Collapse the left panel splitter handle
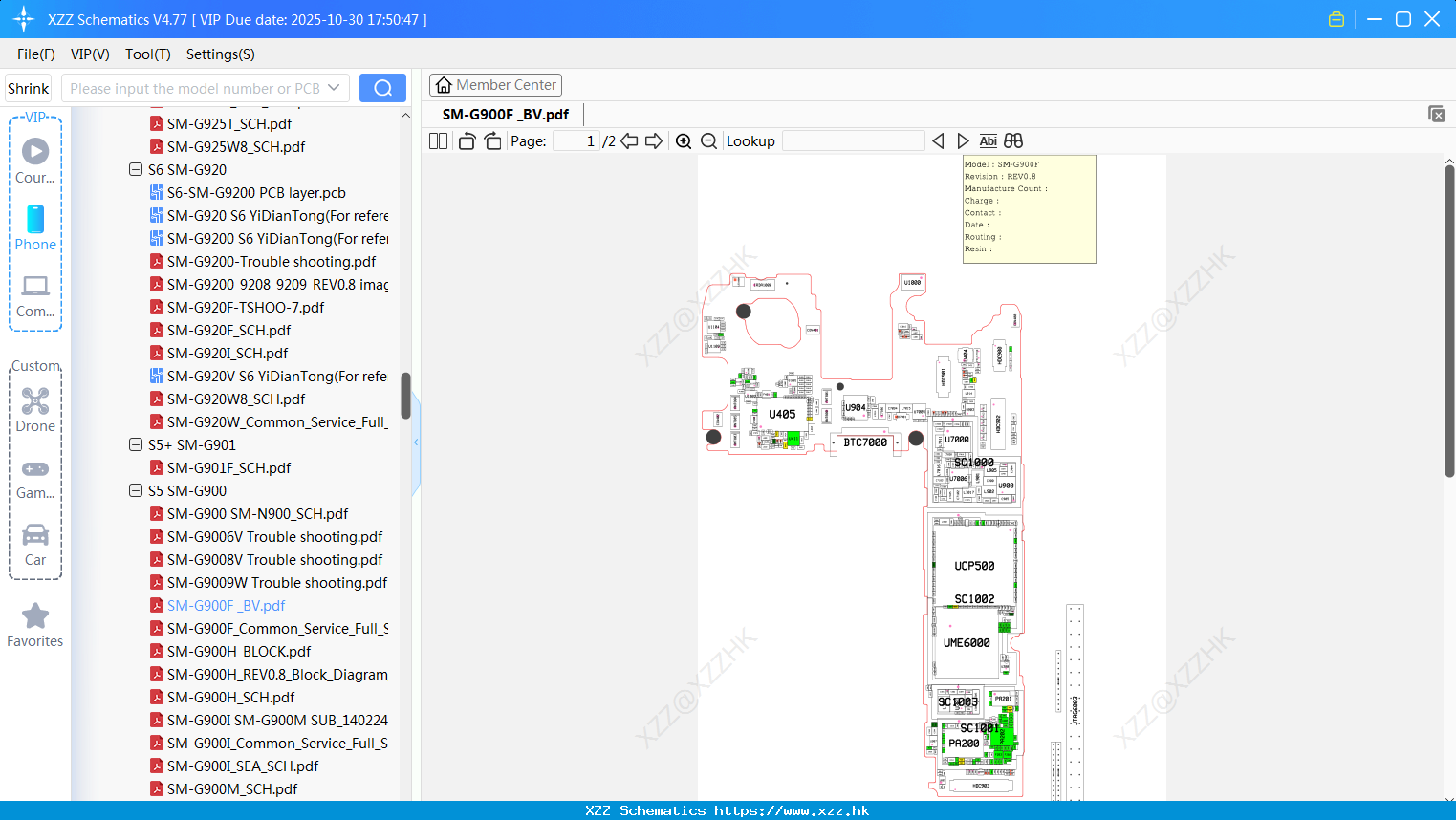Screen dimensions: 1456x820 (x=416, y=442)
